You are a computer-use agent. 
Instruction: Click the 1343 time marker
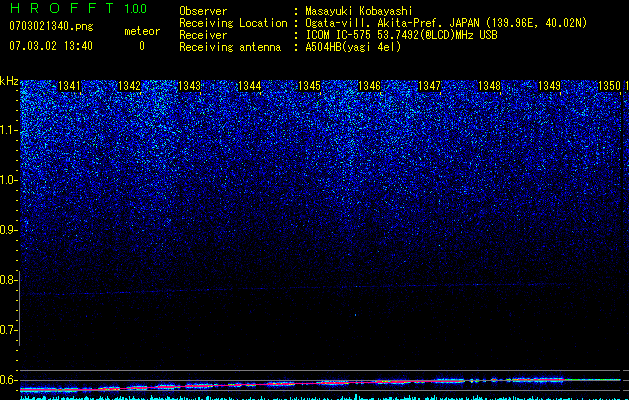click(x=189, y=86)
